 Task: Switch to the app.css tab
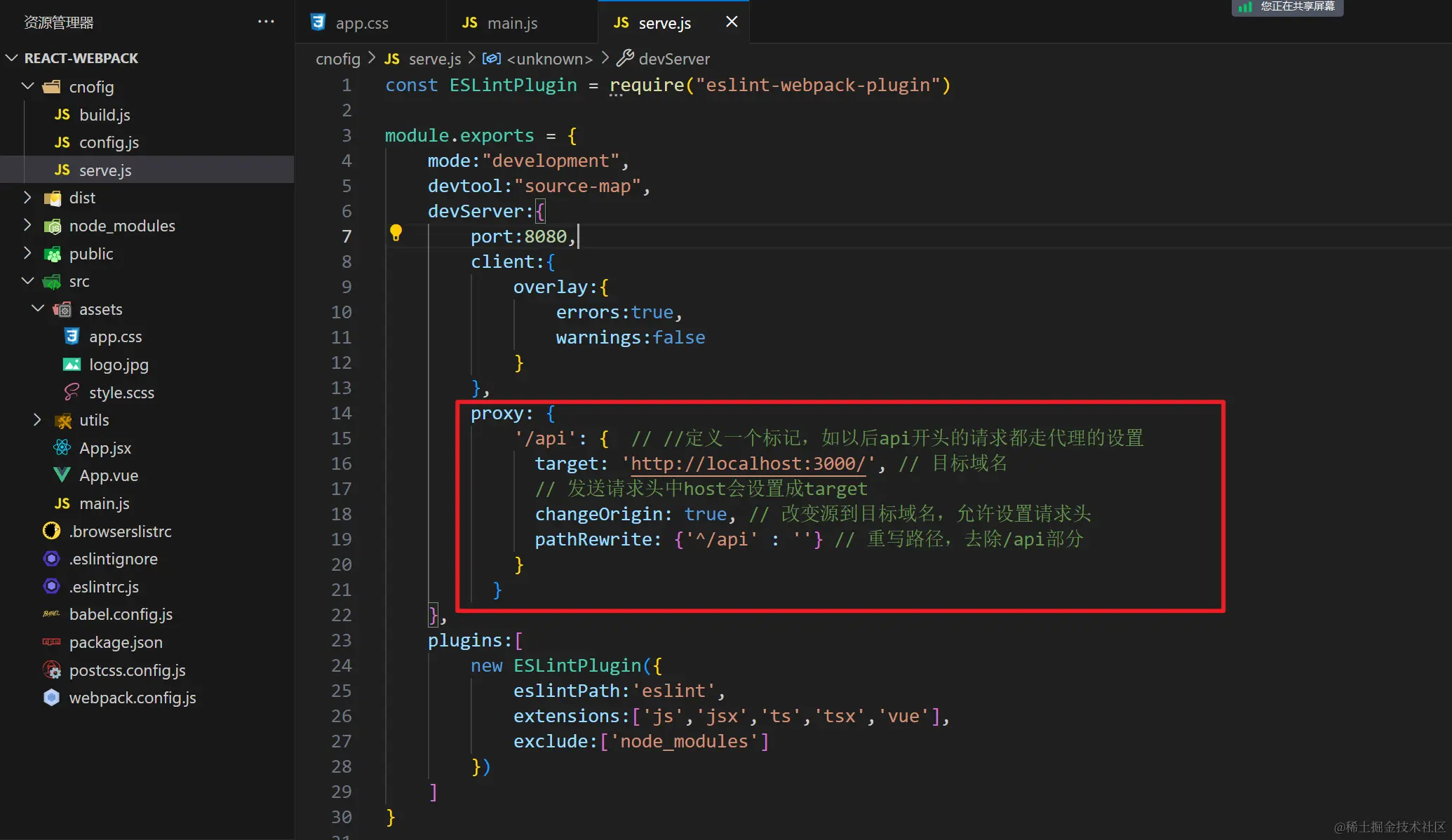(x=361, y=23)
